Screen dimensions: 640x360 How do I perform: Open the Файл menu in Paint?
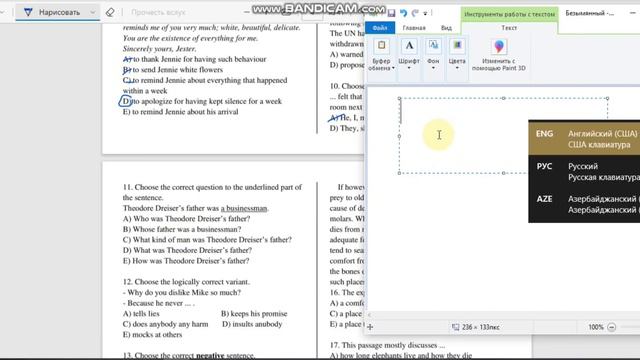pyautogui.click(x=380, y=28)
